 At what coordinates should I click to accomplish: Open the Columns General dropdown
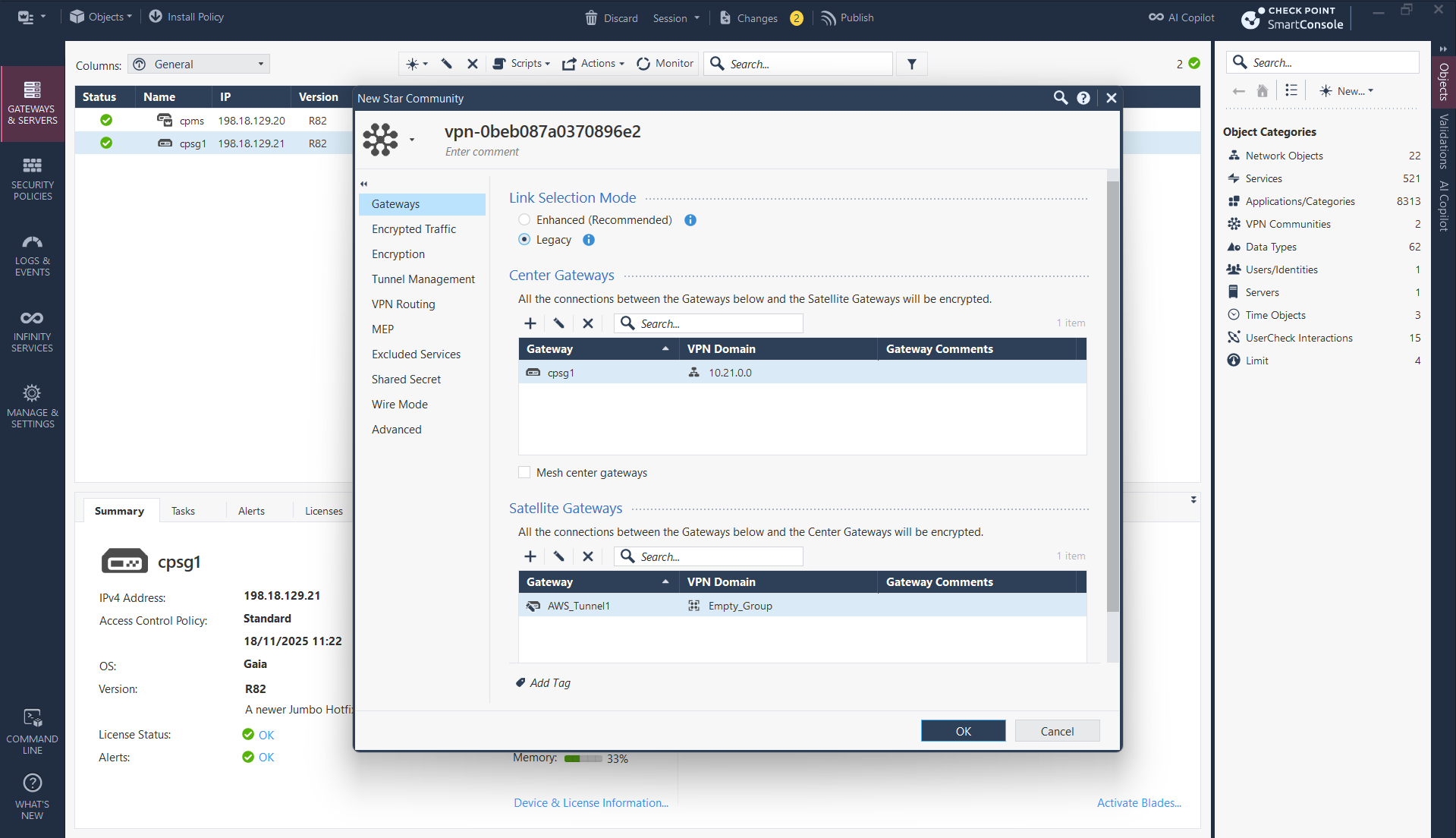(200, 65)
